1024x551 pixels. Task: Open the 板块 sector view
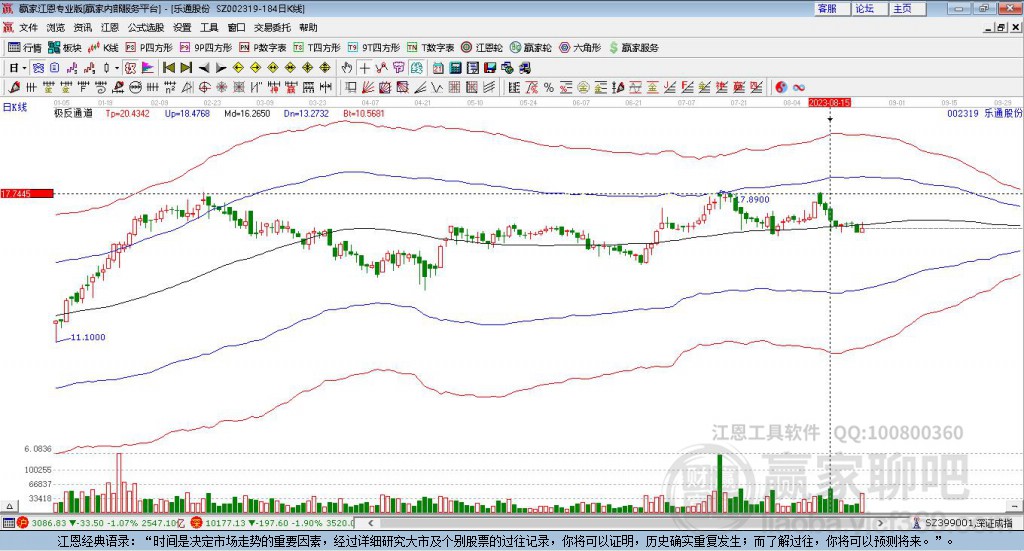coord(65,47)
